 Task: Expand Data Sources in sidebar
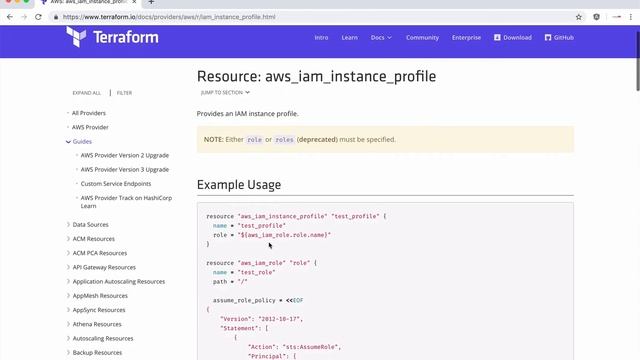point(90,225)
